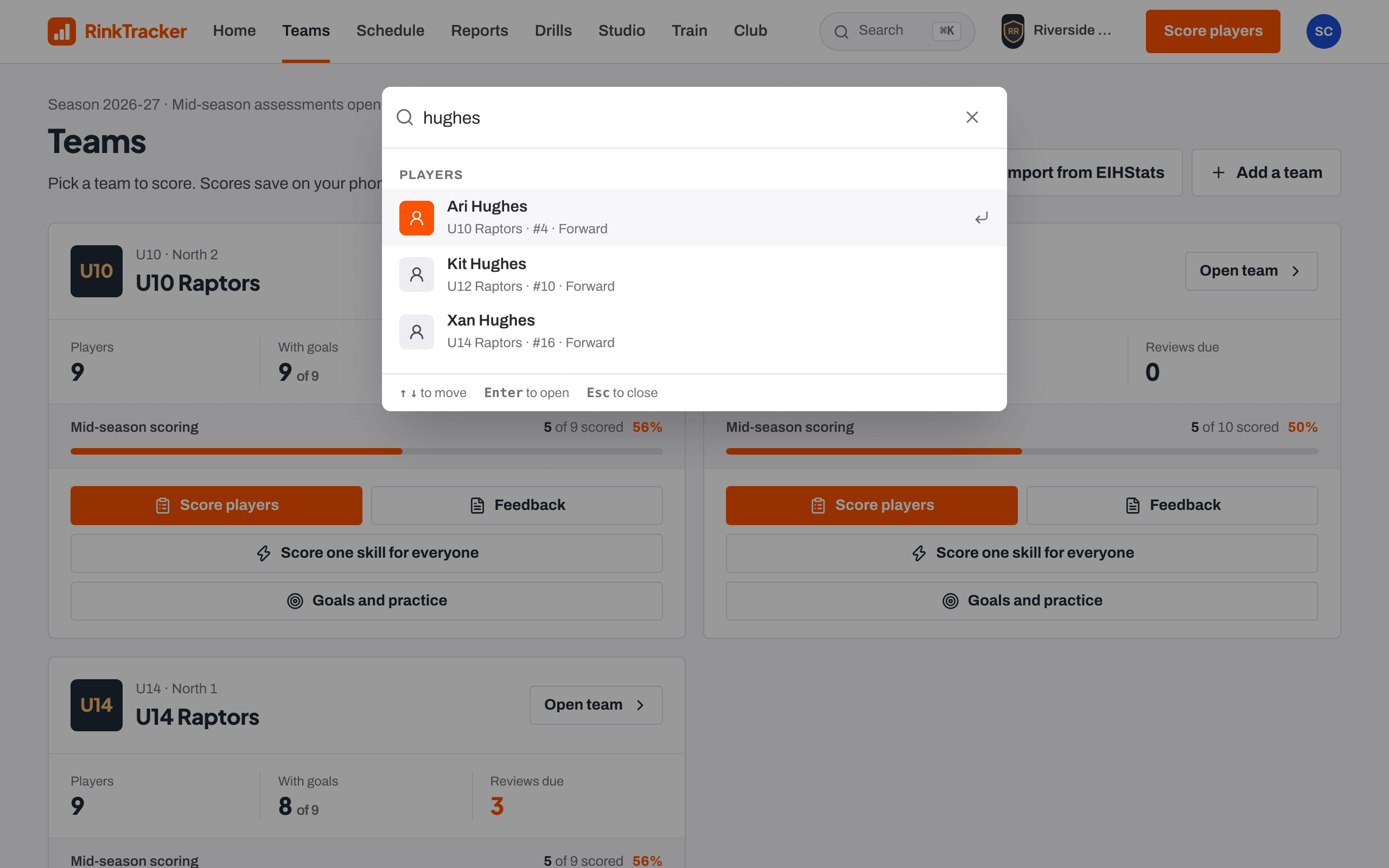Open the Riverside club switcher
1389x868 pixels.
pyautogui.click(x=1057, y=31)
